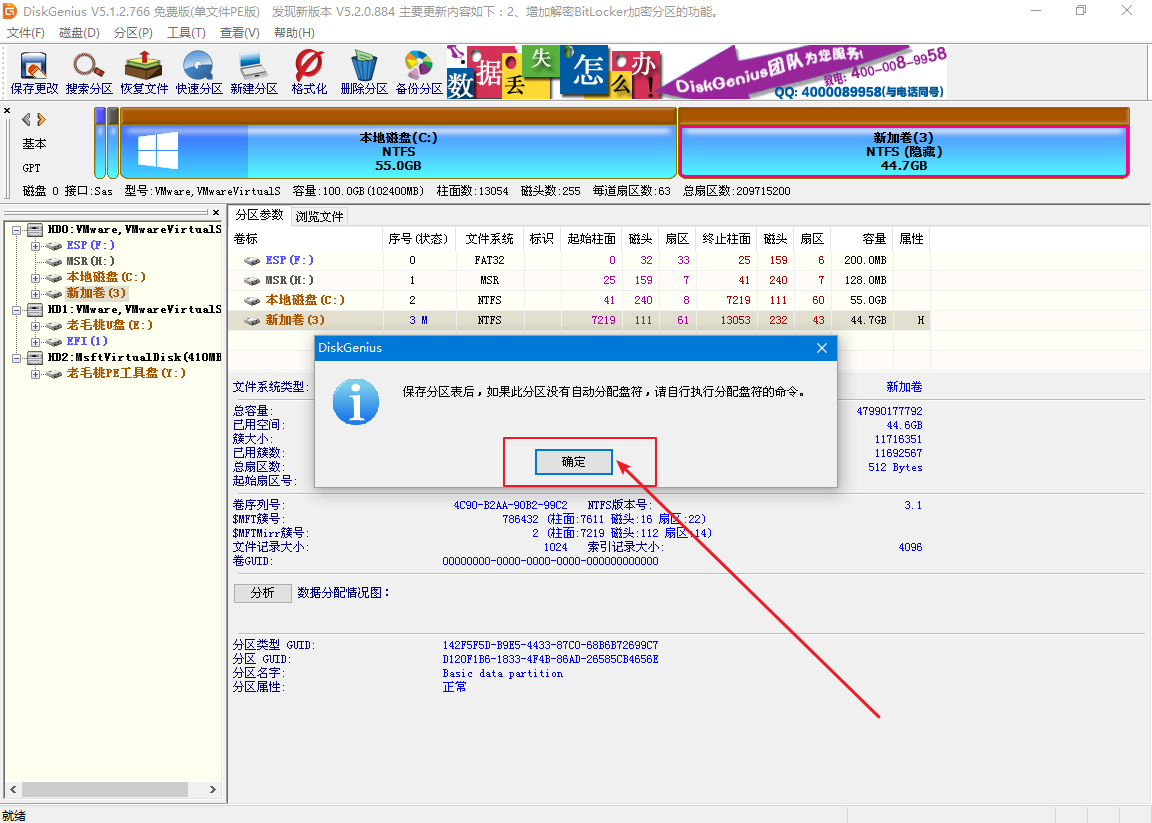The width and height of the screenshot is (1152, 823).
Task: Select HD1:VMware disk in tree
Action: 134,309
